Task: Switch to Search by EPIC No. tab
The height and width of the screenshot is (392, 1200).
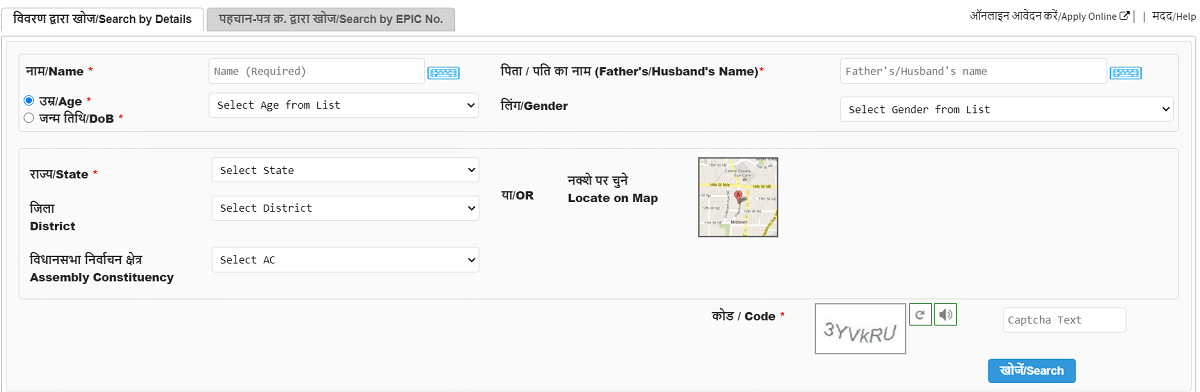Action: [331, 19]
